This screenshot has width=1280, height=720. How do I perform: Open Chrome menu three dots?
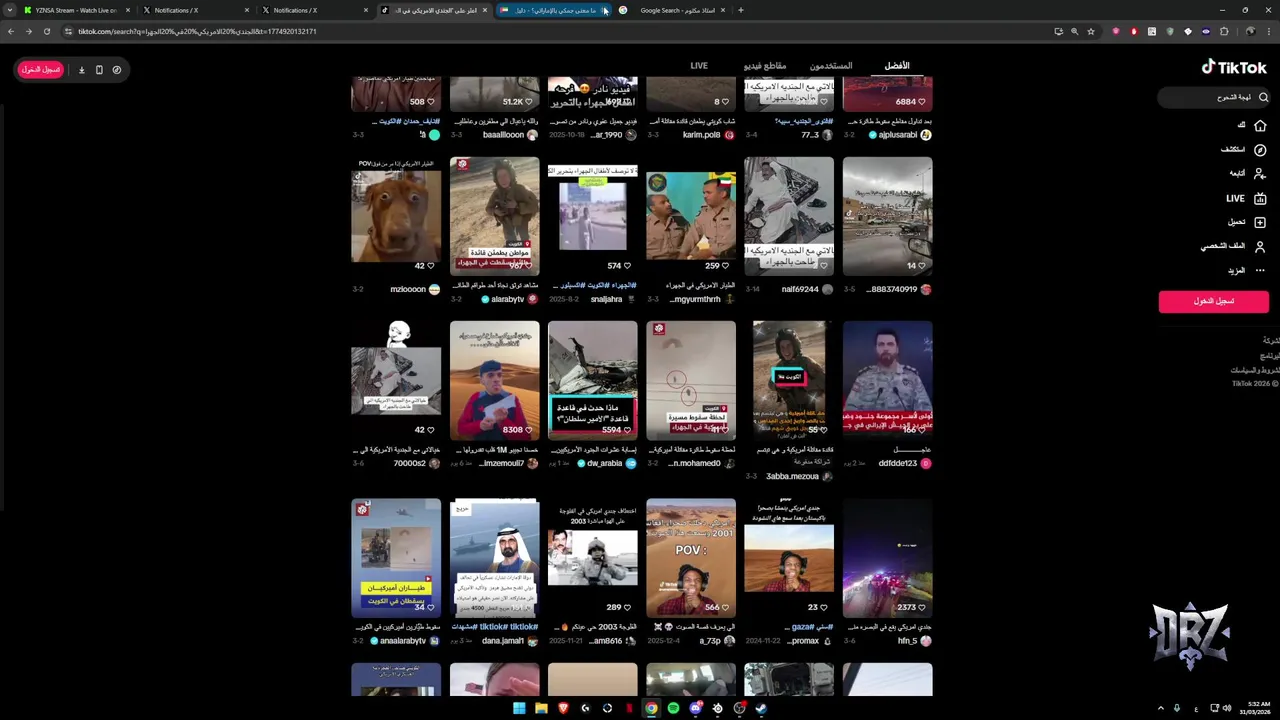click(x=1268, y=31)
